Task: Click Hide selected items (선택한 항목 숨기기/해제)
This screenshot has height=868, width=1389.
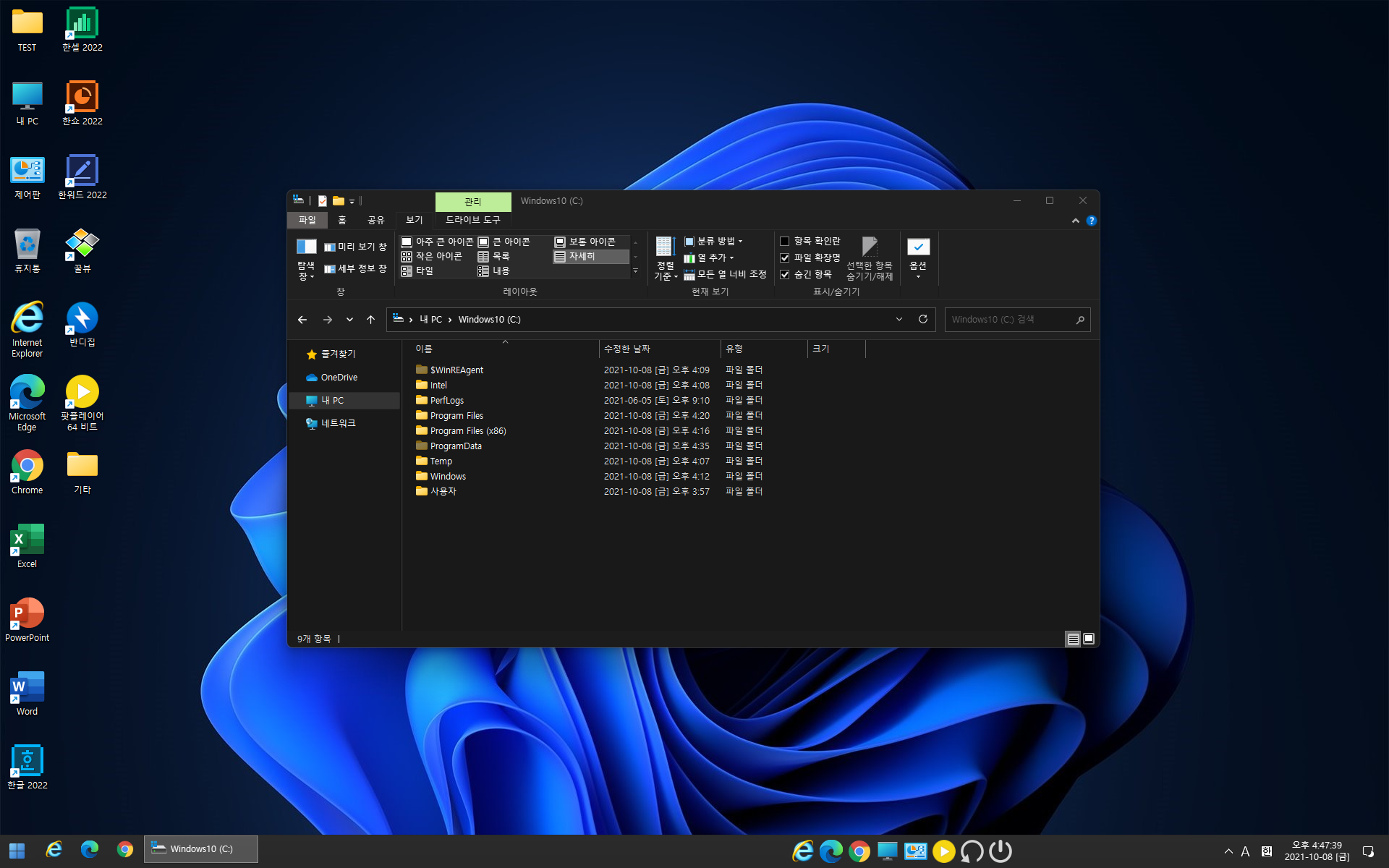Action: pyautogui.click(x=870, y=259)
